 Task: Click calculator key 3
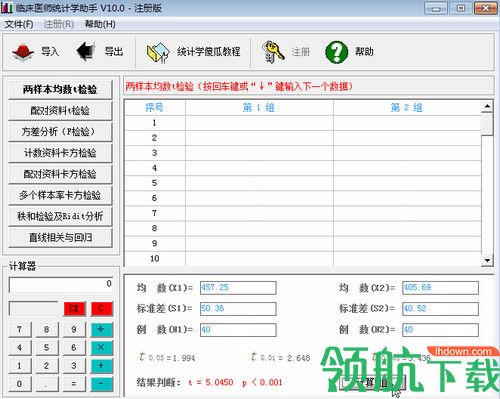[74, 366]
